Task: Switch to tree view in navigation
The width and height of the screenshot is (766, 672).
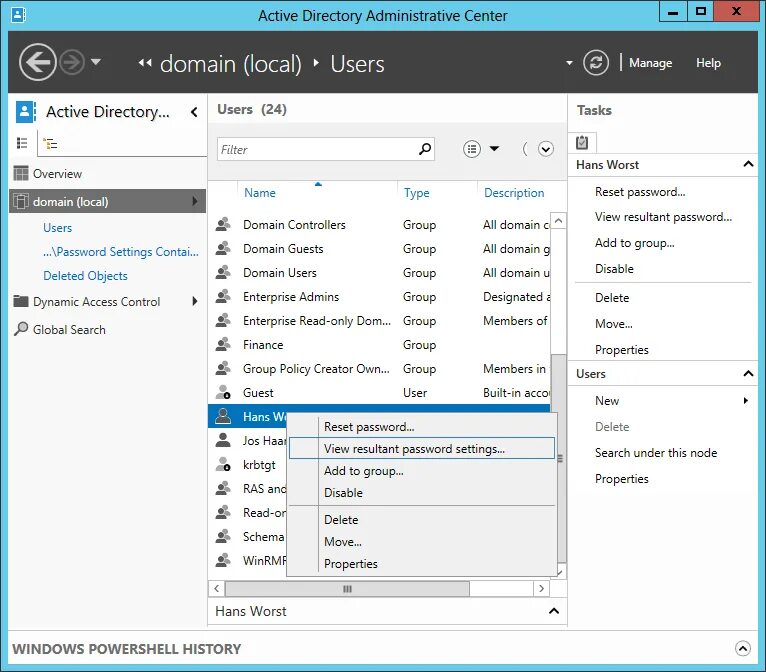Action: [x=50, y=144]
